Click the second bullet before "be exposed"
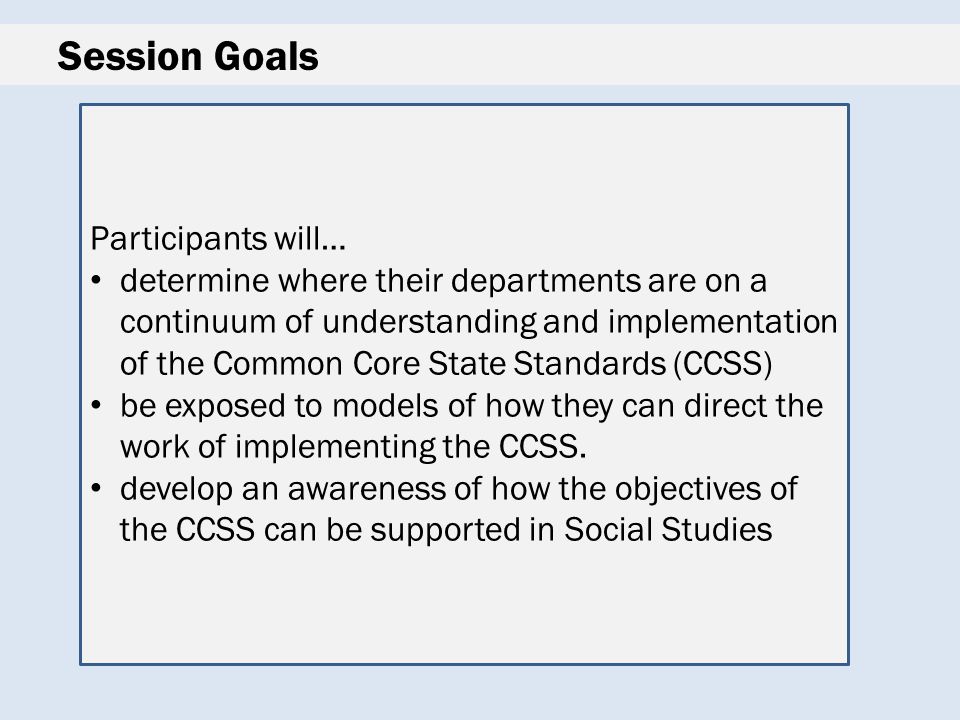This screenshot has width=960, height=720. pyautogui.click(x=96, y=405)
